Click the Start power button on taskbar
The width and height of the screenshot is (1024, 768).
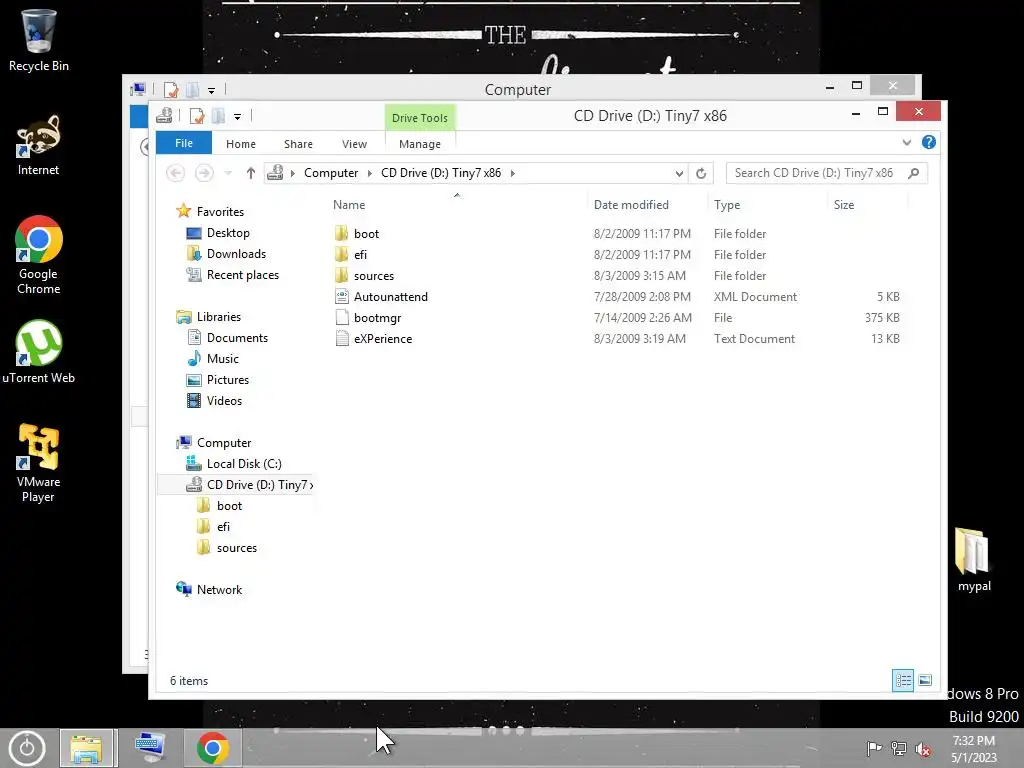pos(27,748)
